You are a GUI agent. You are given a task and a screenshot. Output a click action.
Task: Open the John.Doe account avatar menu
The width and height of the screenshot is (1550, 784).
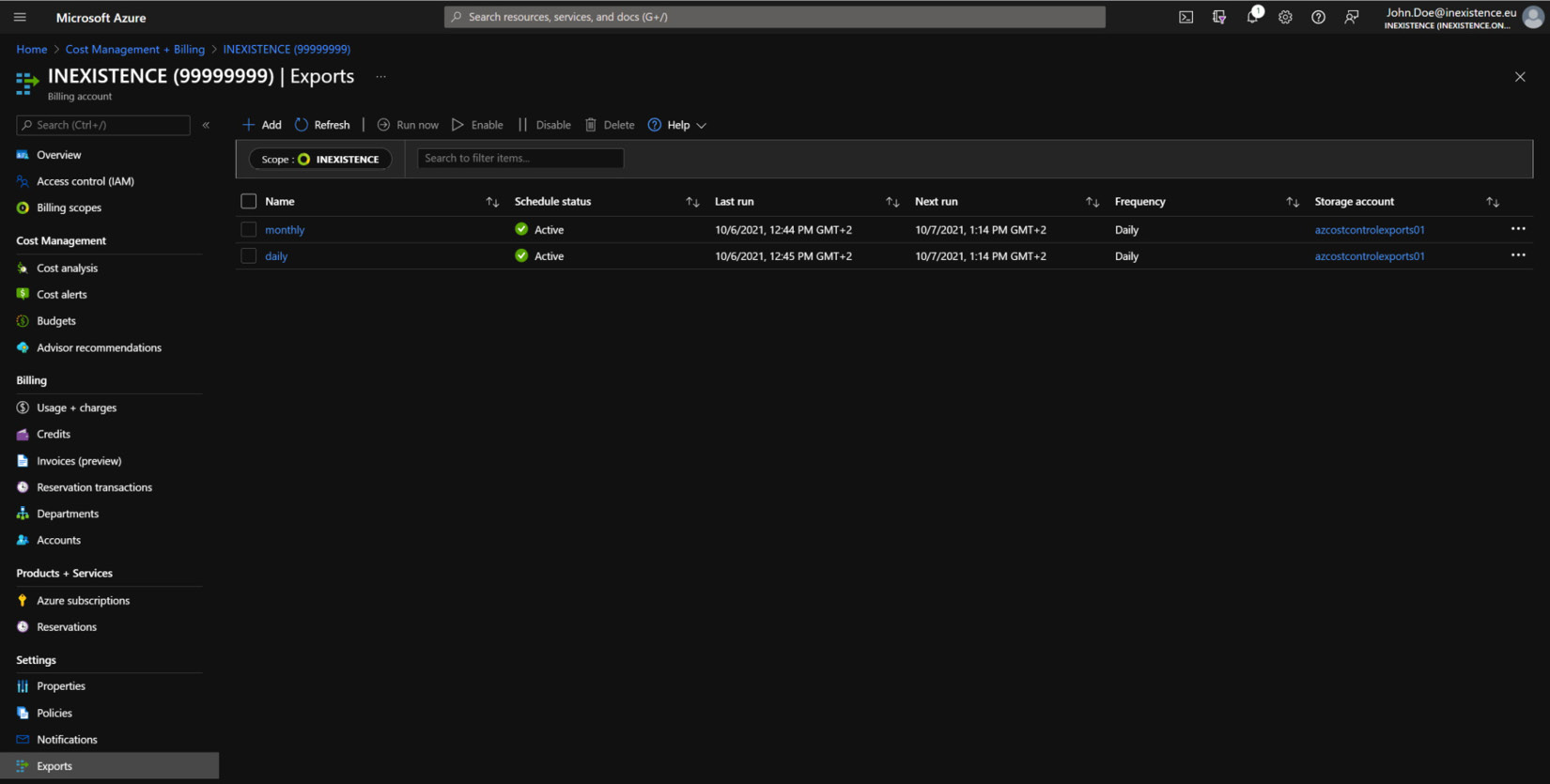click(x=1533, y=17)
